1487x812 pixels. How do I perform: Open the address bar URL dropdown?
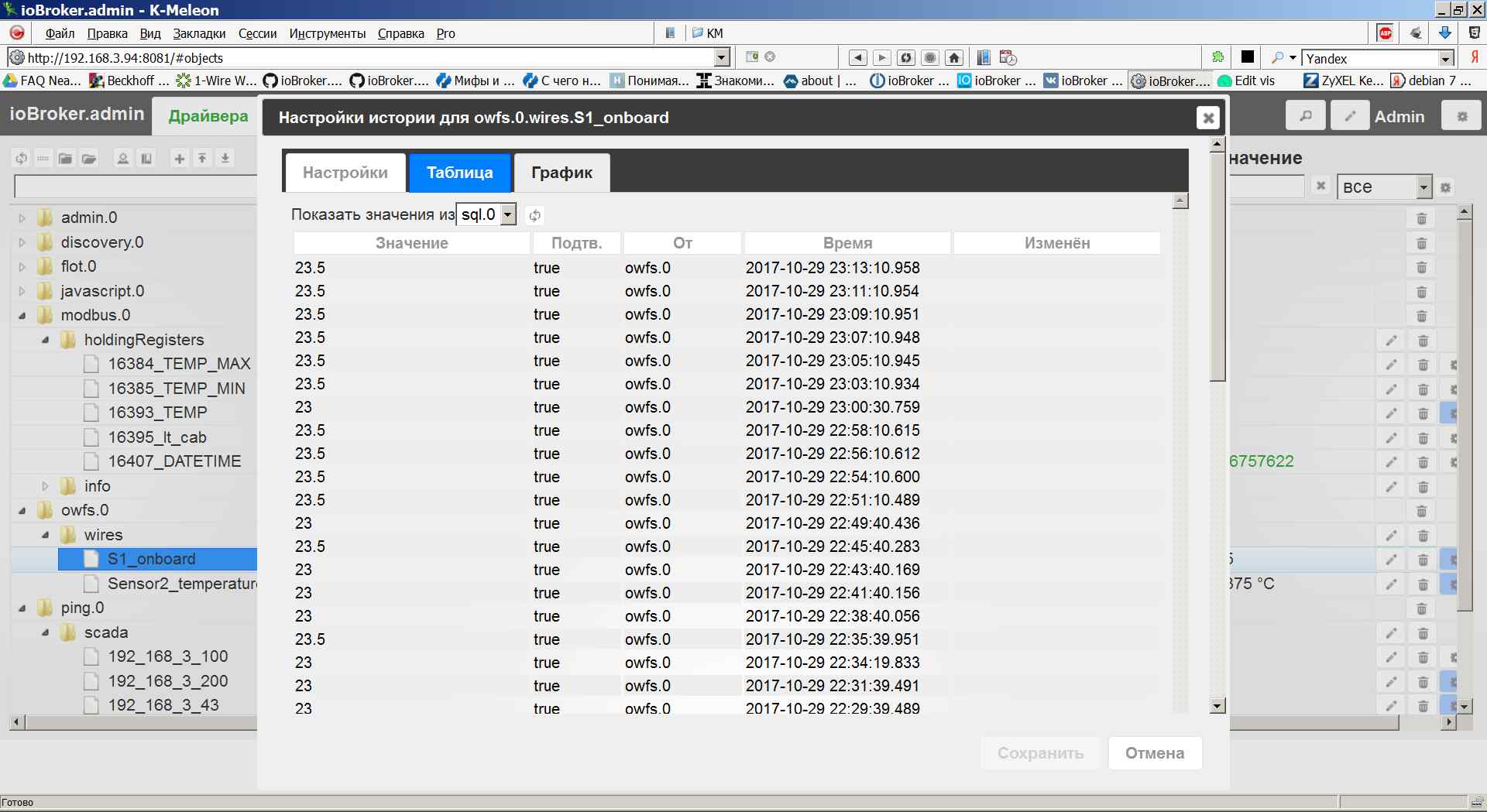[x=722, y=57]
